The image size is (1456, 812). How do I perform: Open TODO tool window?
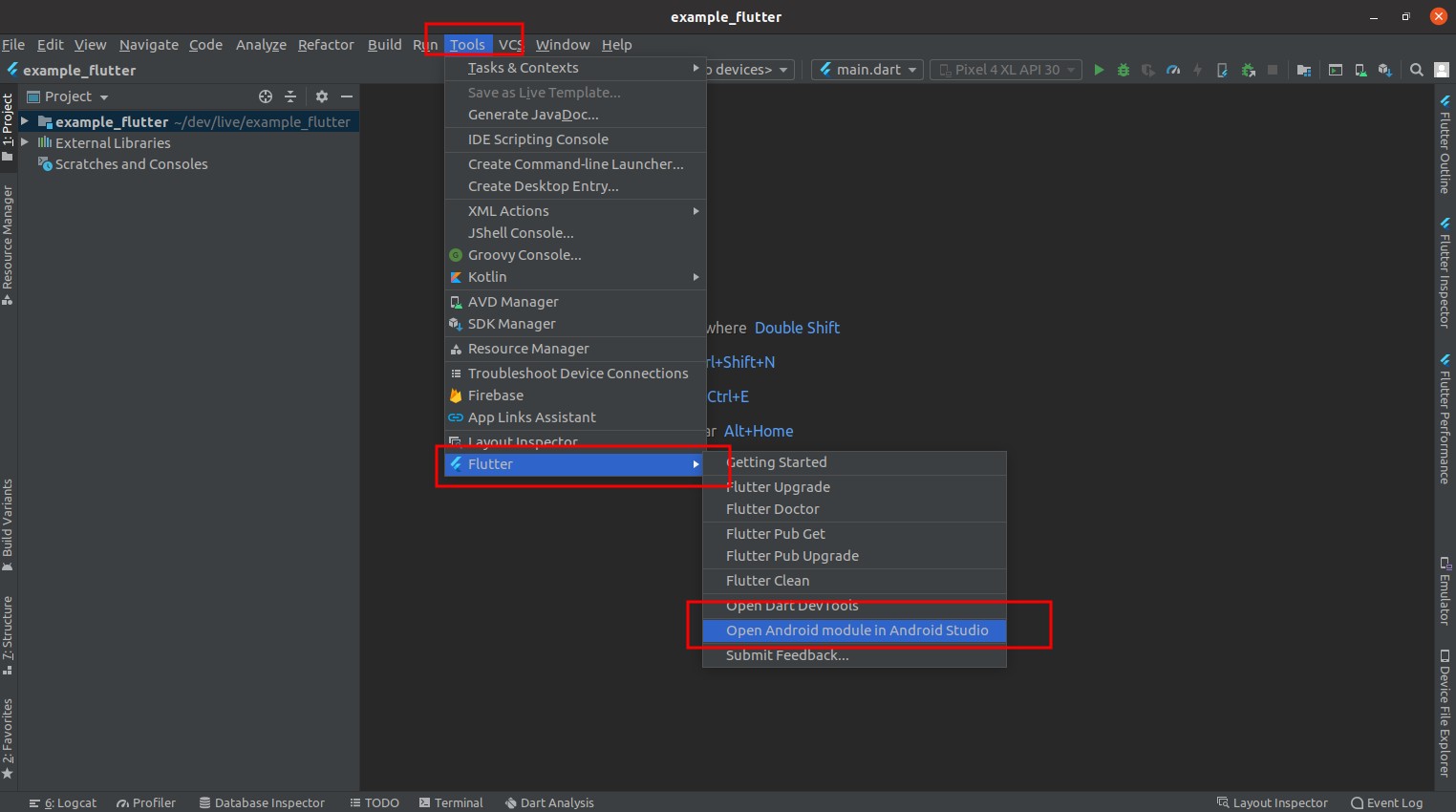coord(375,802)
